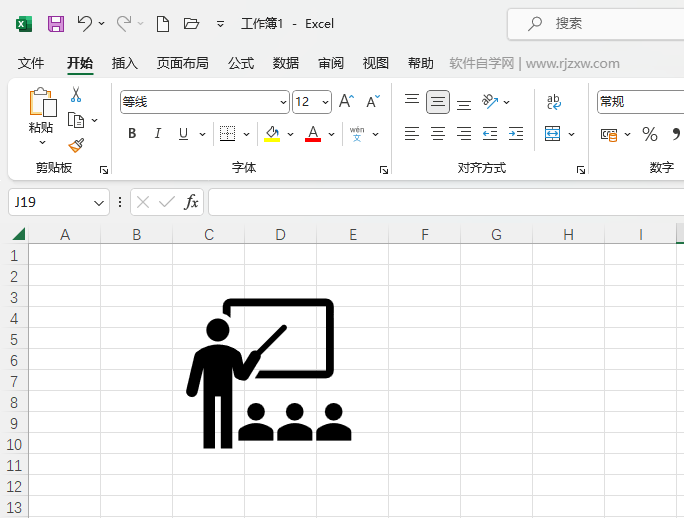
Task: Click the J19 name box
Action: coord(58,202)
